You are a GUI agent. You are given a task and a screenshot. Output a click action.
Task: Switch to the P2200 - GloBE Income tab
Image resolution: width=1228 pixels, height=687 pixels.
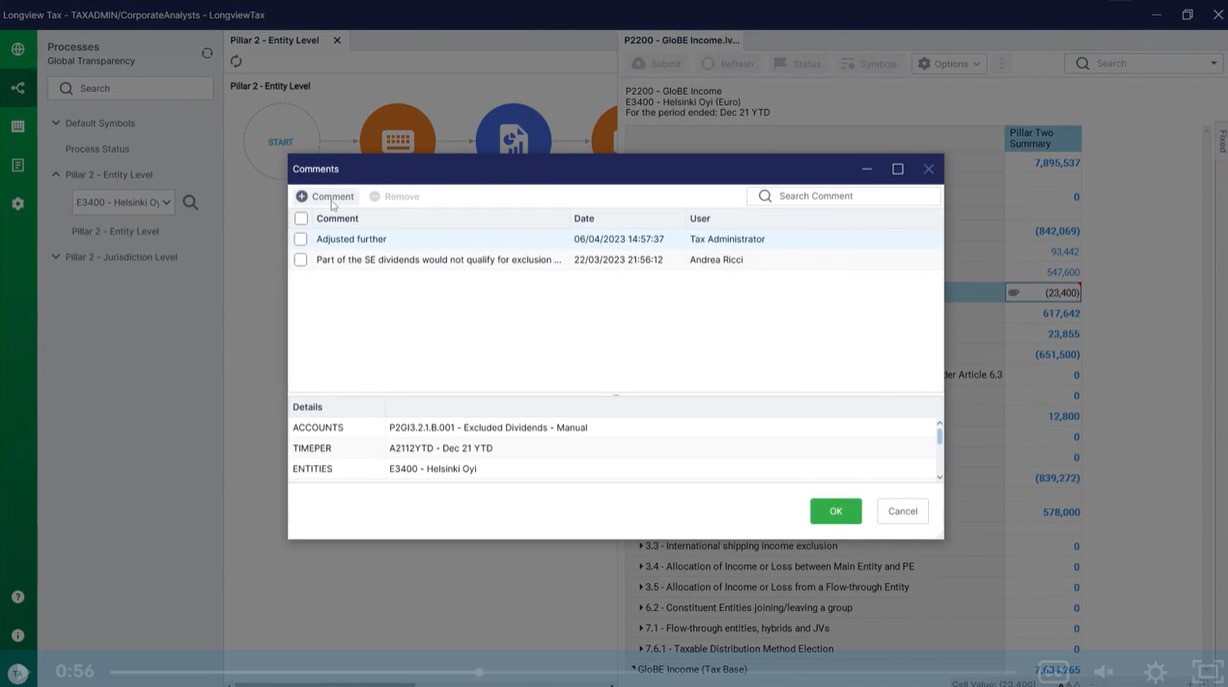680,40
